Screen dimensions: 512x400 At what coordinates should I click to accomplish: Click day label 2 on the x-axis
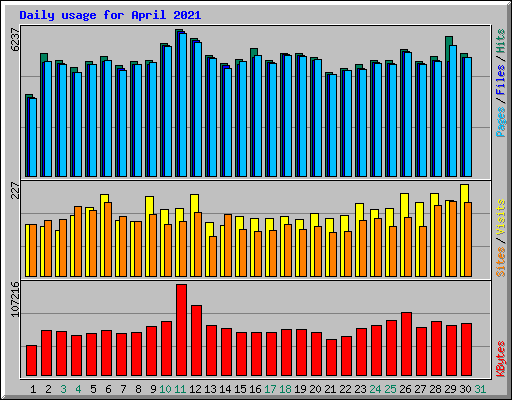[x=48, y=389]
